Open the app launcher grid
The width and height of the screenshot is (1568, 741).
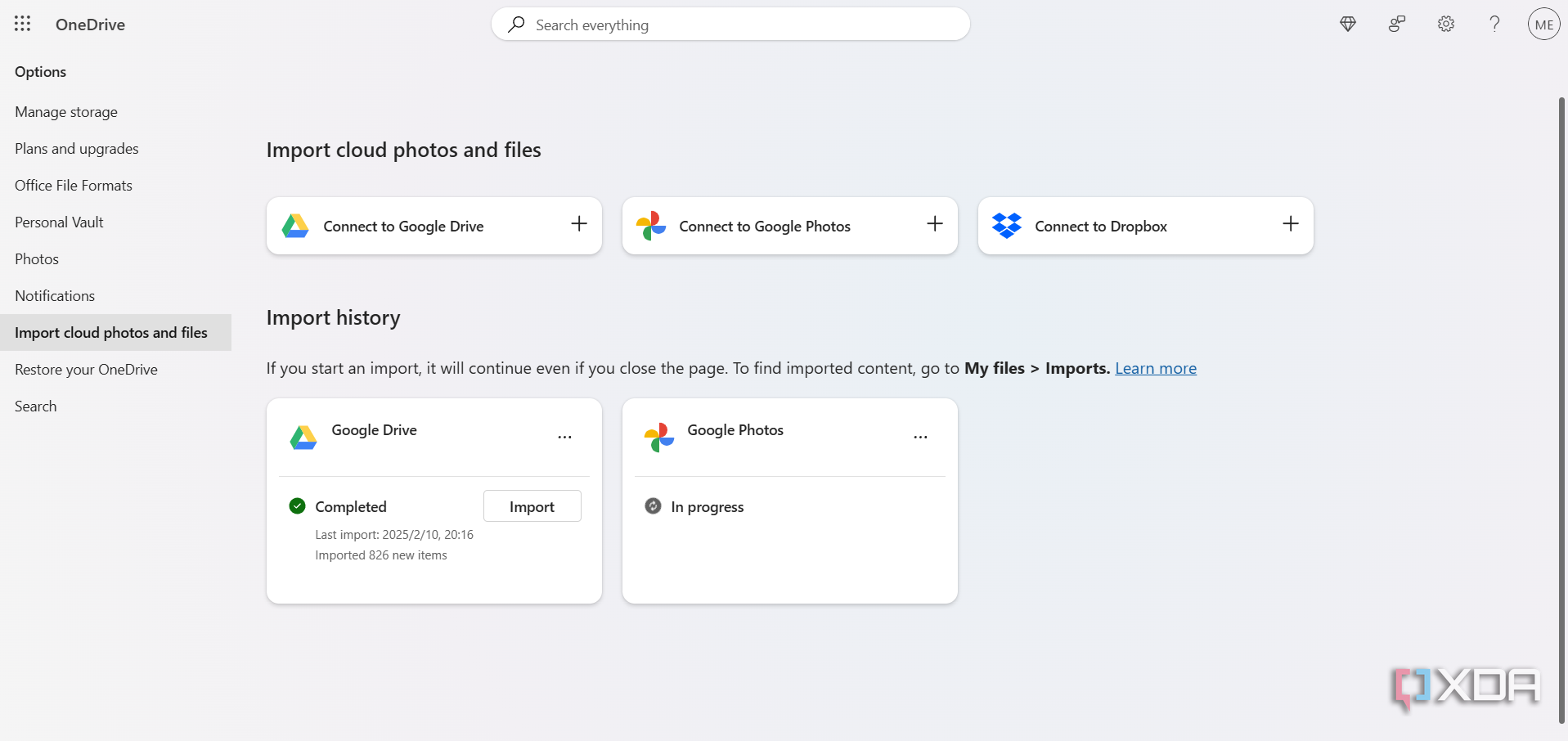(x=23, y=24)
